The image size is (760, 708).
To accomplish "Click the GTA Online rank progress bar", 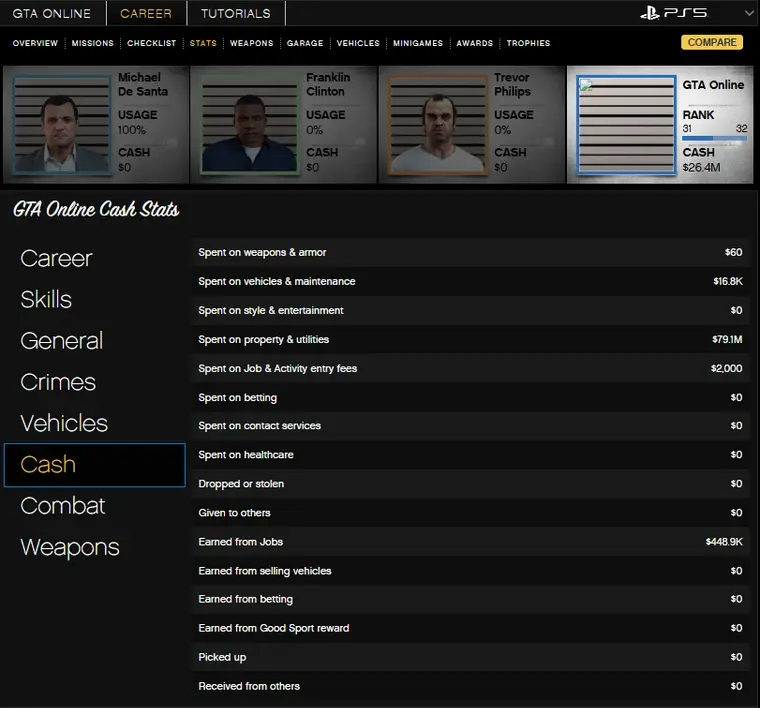I will [x=714, y=139].
